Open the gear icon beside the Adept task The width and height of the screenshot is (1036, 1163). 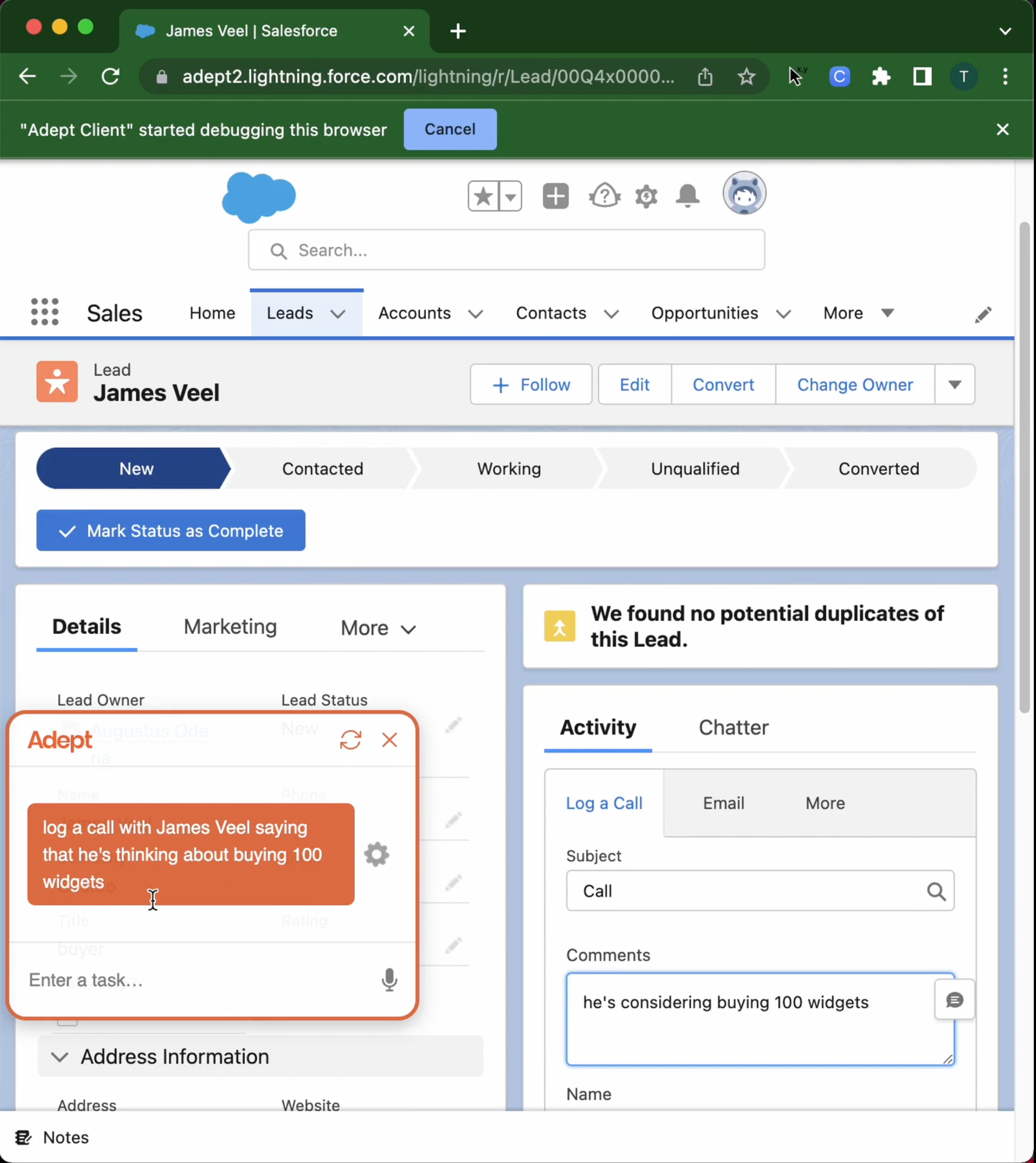376,854
